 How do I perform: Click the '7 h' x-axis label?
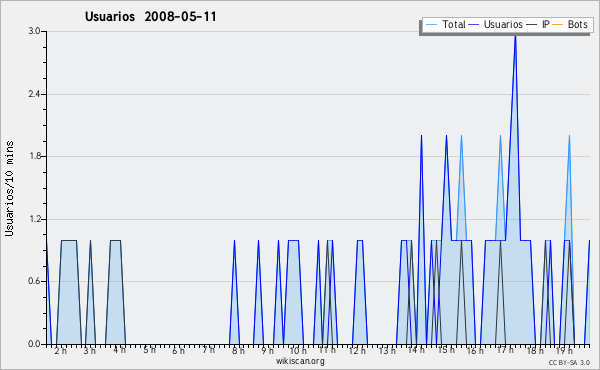[208, 350]
